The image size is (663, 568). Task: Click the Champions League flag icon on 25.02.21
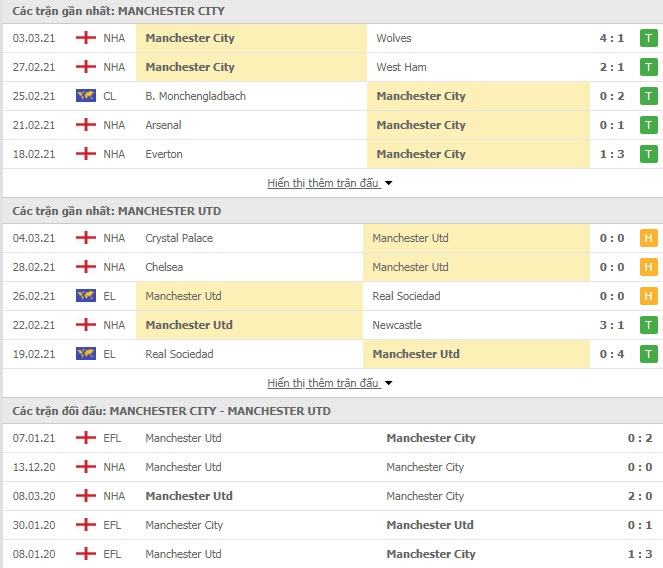pos(86,96)
